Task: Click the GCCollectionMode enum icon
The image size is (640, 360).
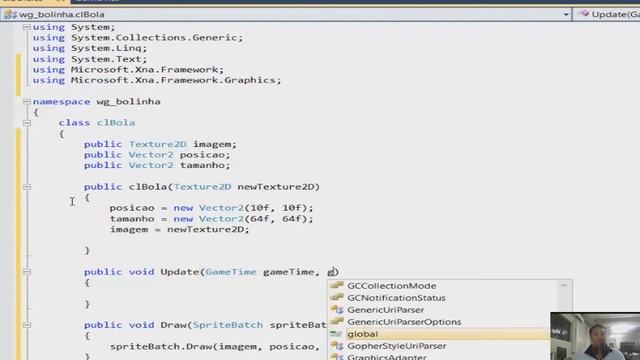Action: (337, 285)
